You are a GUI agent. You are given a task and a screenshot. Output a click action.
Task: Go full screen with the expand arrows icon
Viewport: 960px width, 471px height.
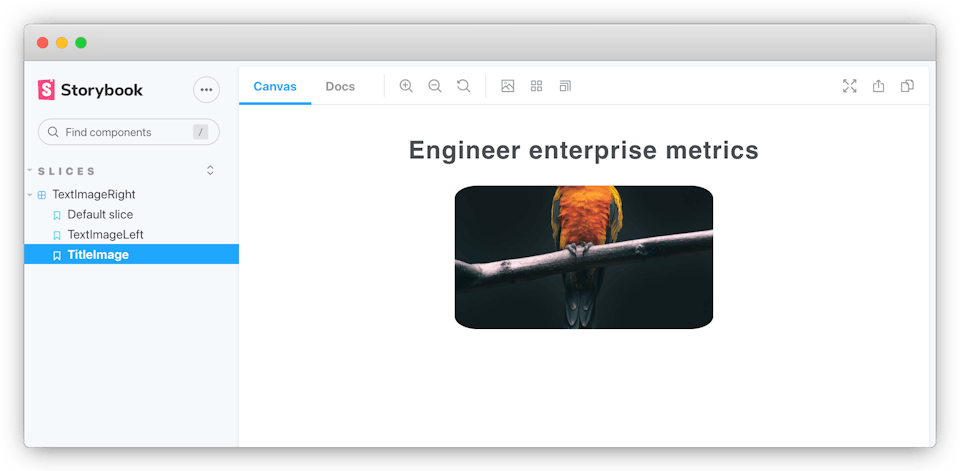pos(850,86)
